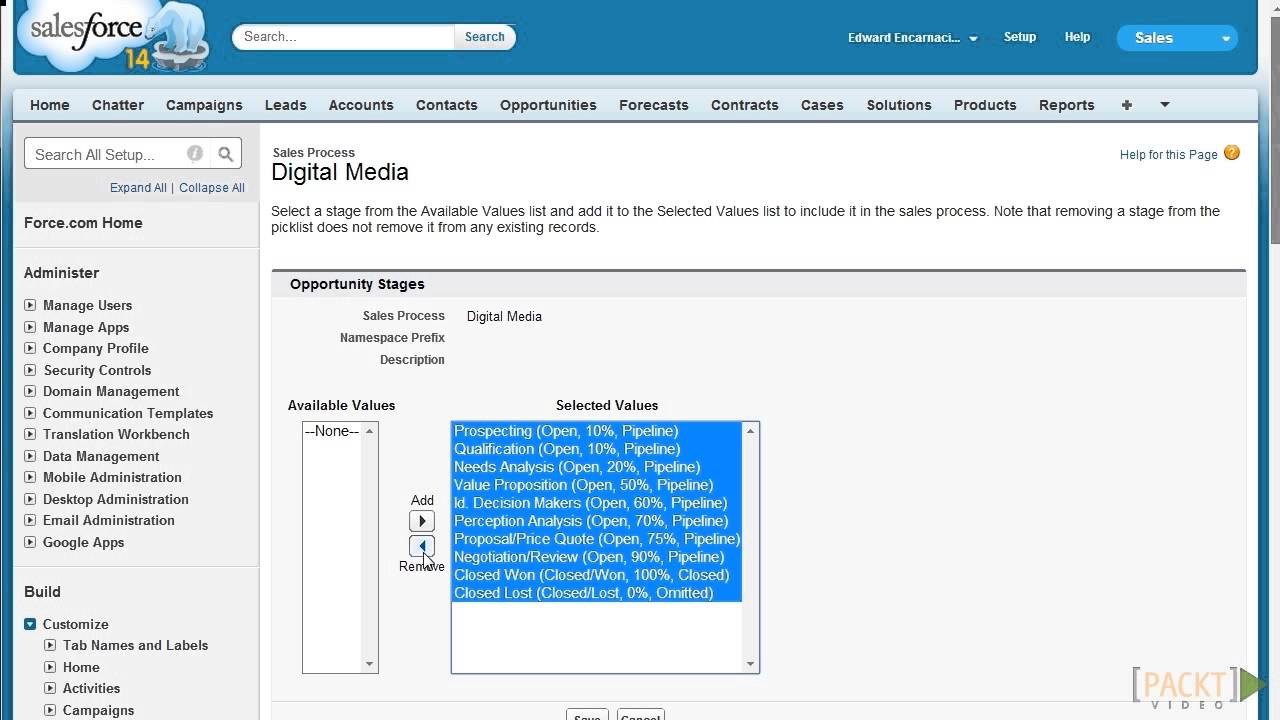The height and width of the screenshot is (720, 1280).
Task: Expand Home under Customize
Action: (x=50, y=667)
